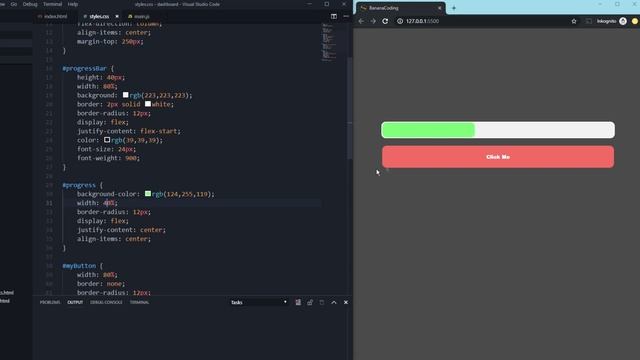Close the styles.css tab

(x=117, y=17)
